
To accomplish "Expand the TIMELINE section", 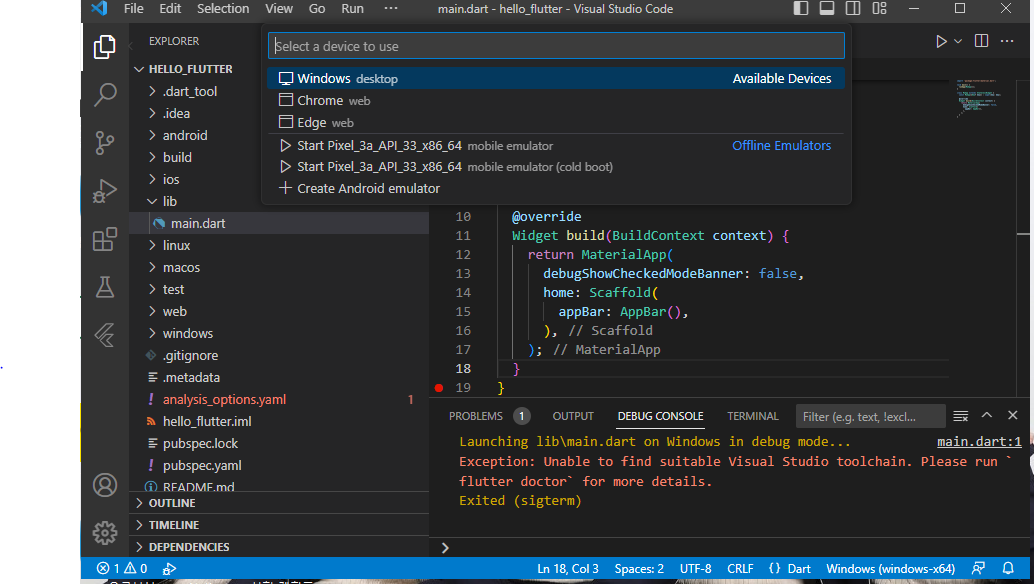I will (x=279, y=525).
